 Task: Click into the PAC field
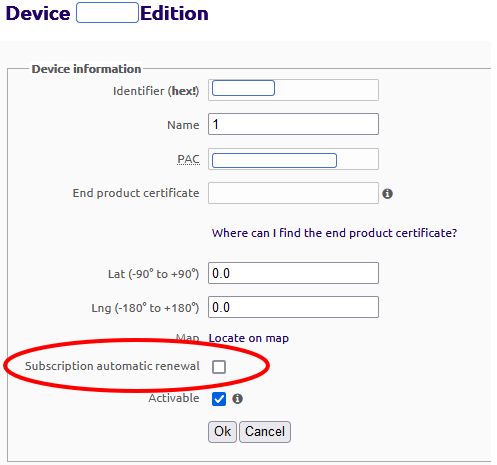293,159
